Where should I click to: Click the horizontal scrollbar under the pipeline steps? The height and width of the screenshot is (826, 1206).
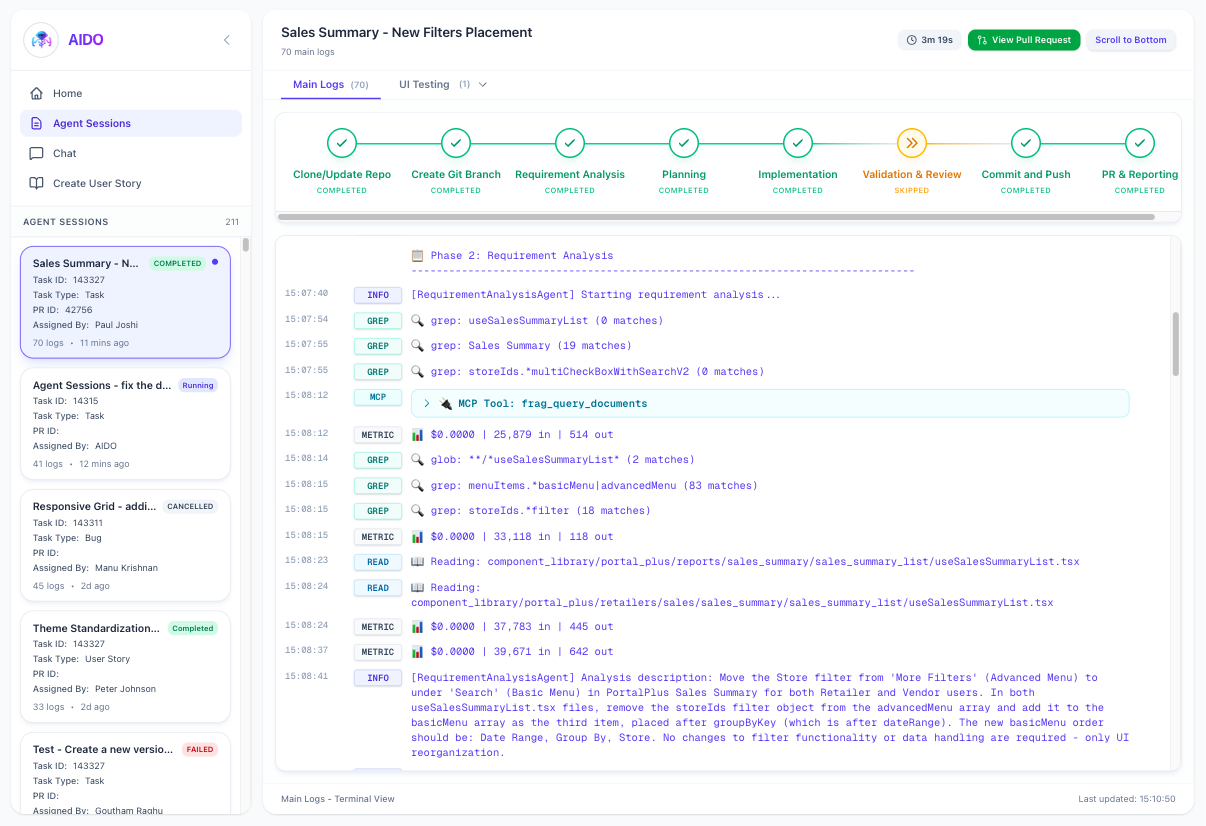click(x=715, y=216)
